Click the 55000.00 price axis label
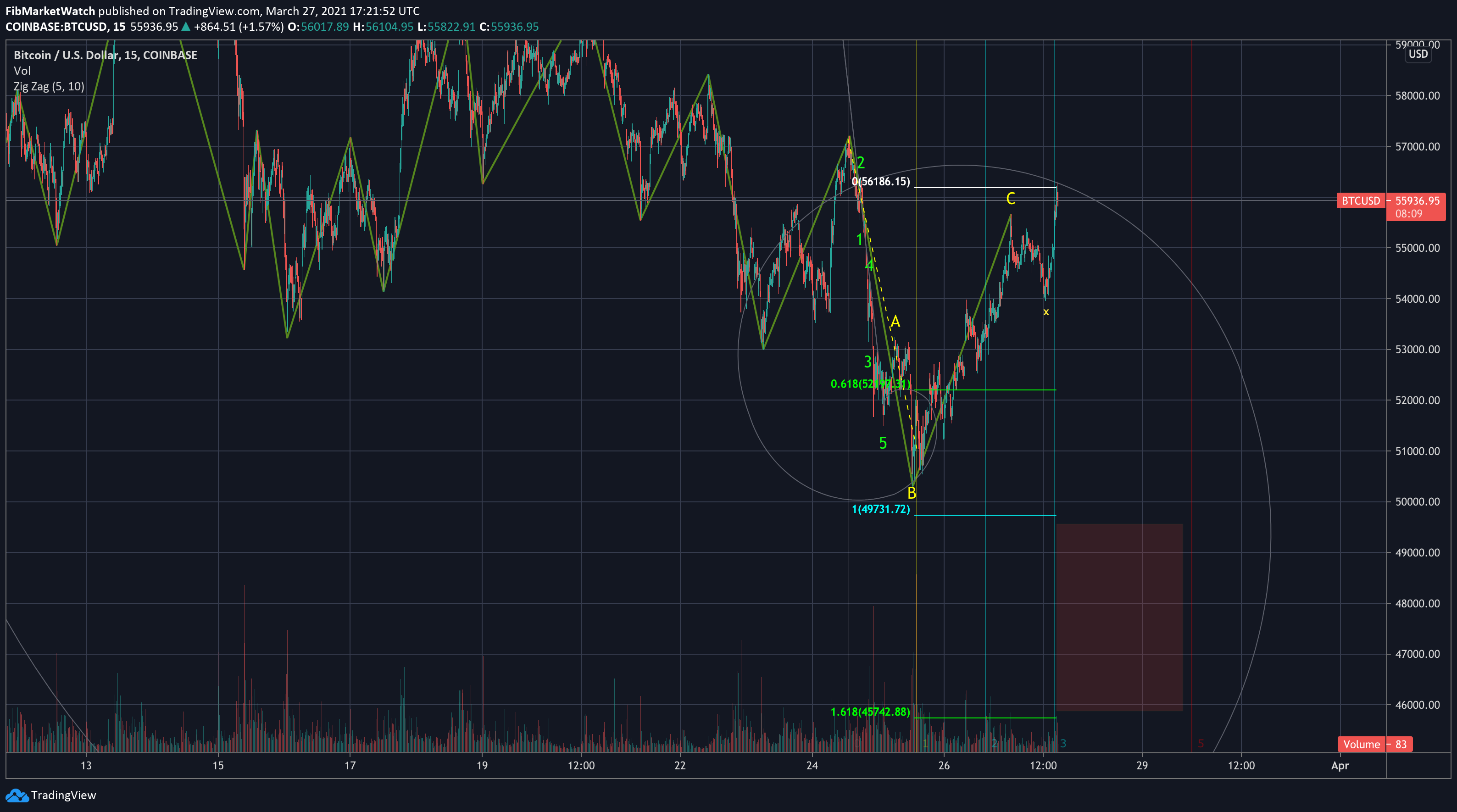Screen dimensions: 1457x812 (1418, 248)
